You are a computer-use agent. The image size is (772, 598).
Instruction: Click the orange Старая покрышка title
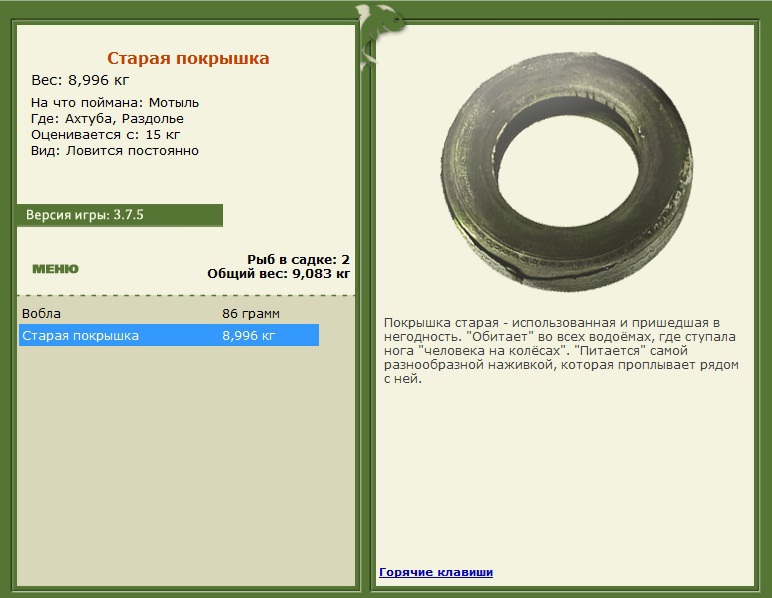(x=188, y=58)
